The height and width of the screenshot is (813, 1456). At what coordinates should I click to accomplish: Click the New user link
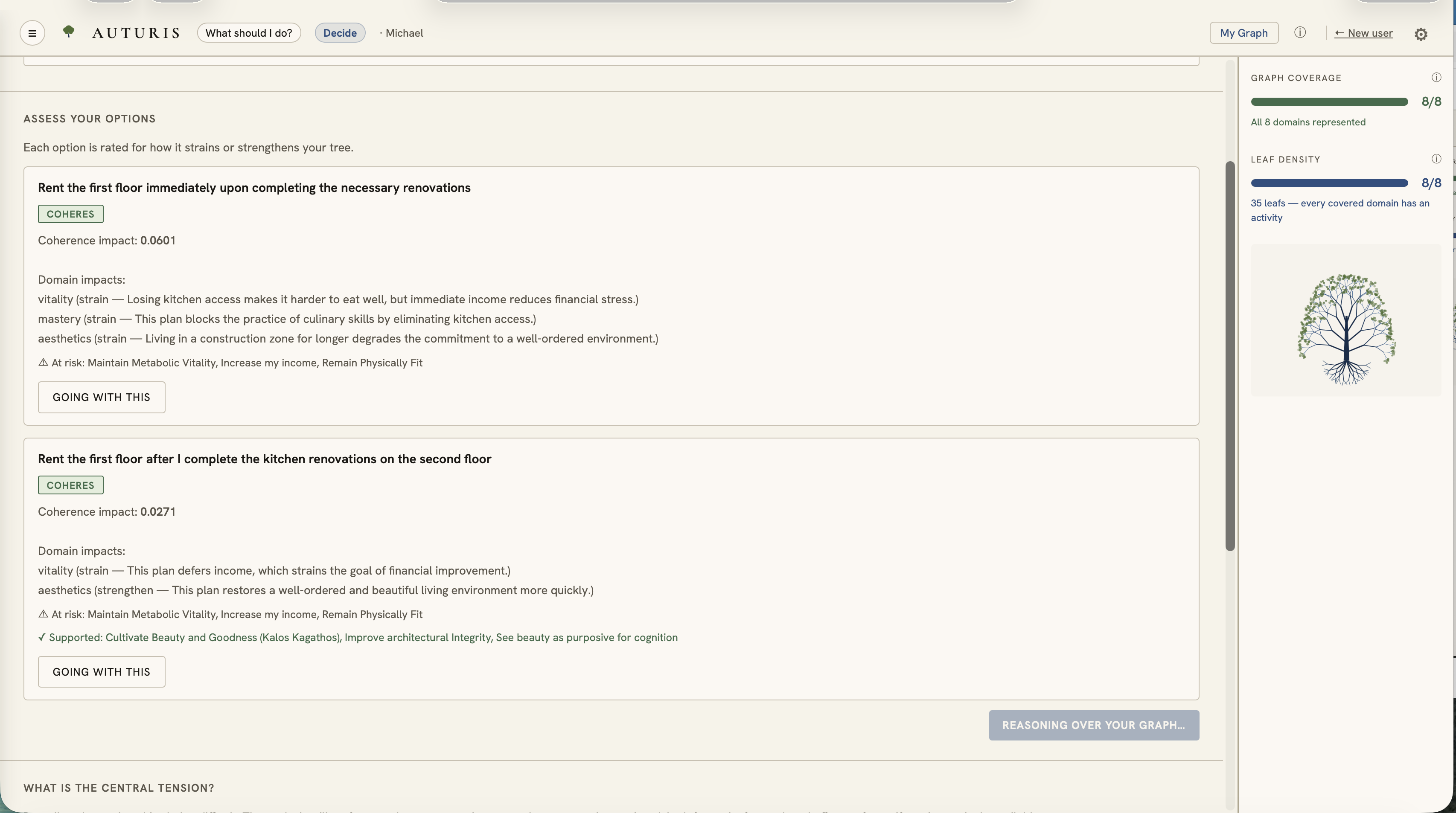pyautogui.click(x=1363, y=33)
